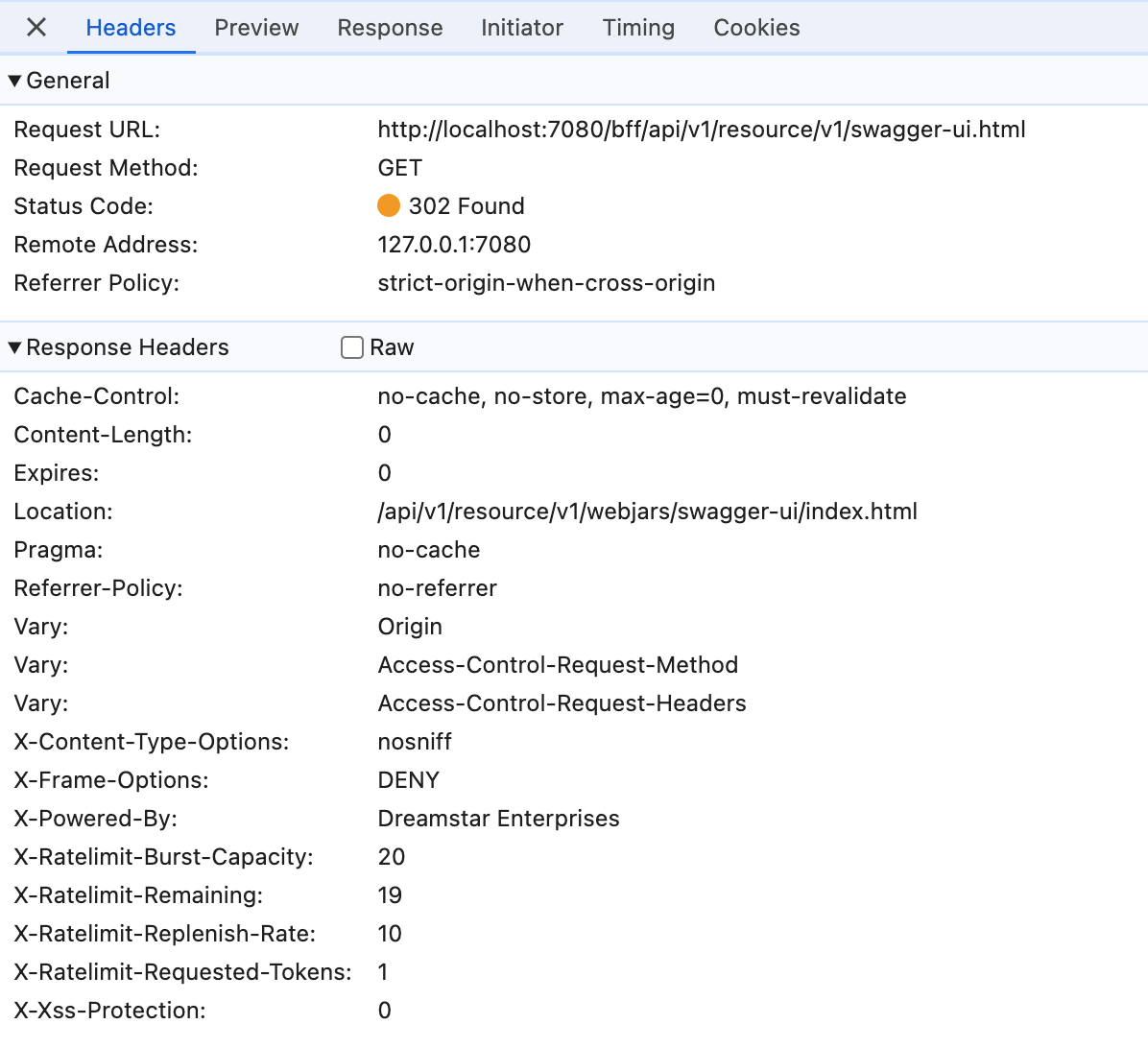The height and width of the screenshot is (1048, 1148).
Task: Stay on the Headers tab
Action: click(131, 27)
